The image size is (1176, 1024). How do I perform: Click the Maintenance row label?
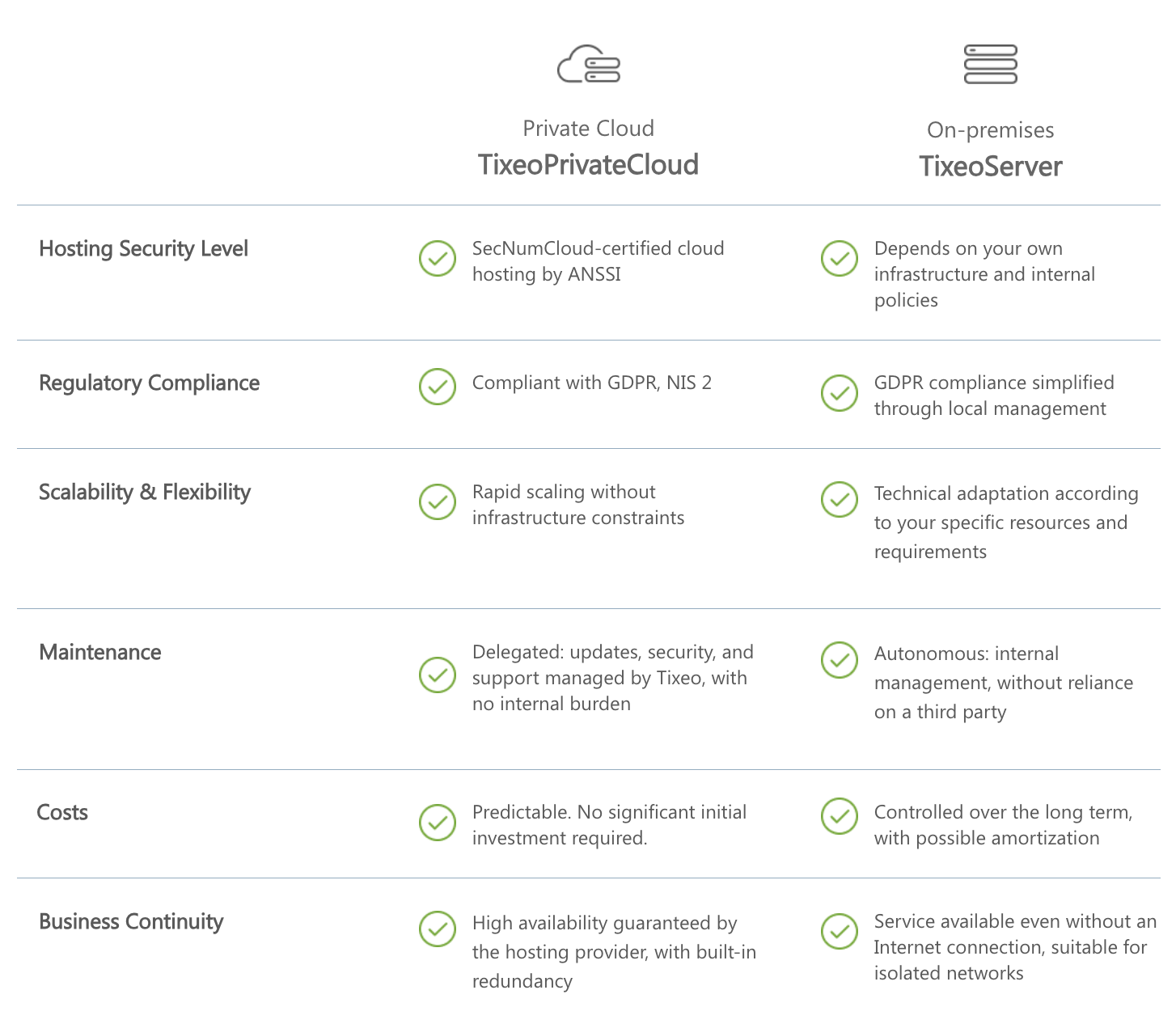tap(100, 653)
